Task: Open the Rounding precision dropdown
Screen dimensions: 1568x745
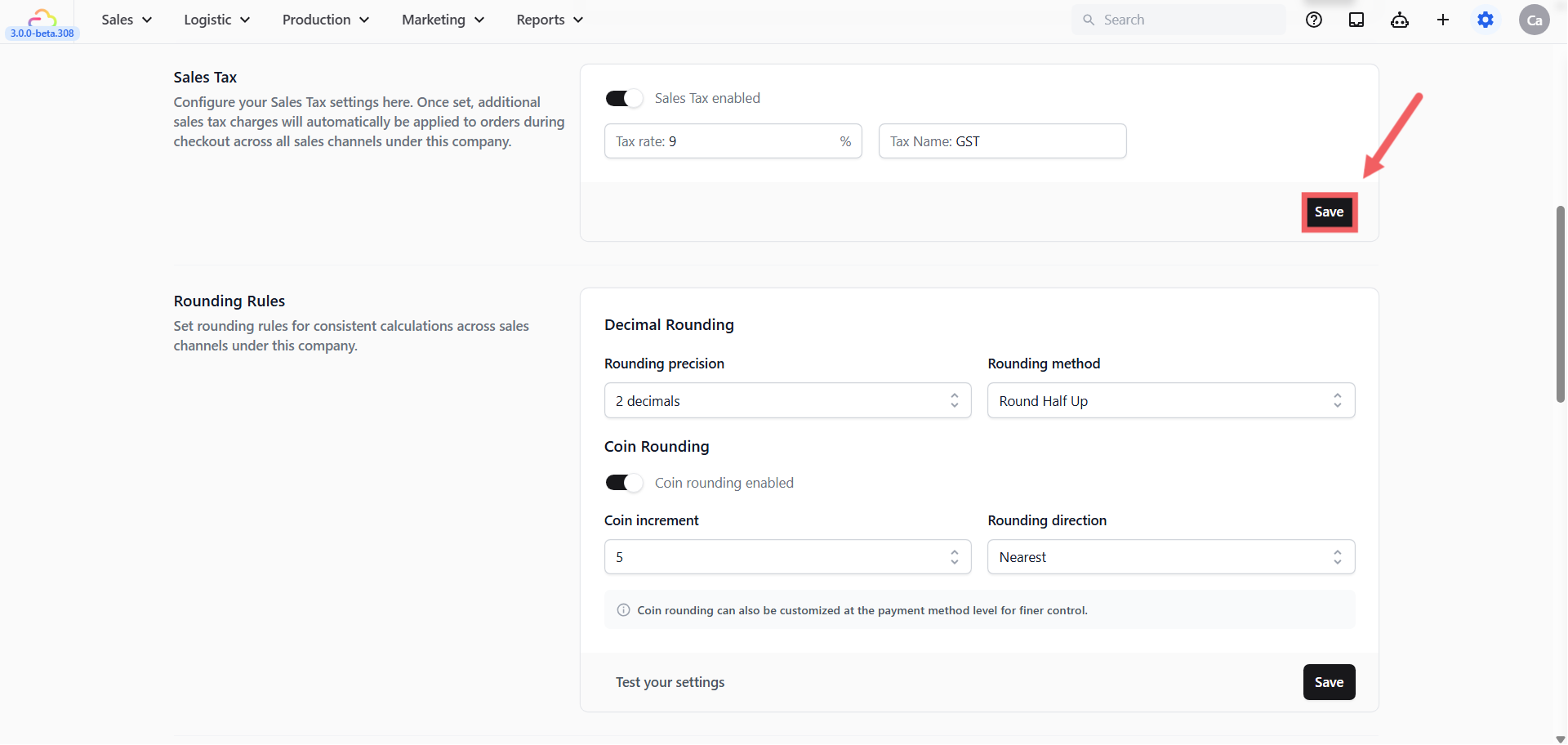Action: (x=787, y=400)
